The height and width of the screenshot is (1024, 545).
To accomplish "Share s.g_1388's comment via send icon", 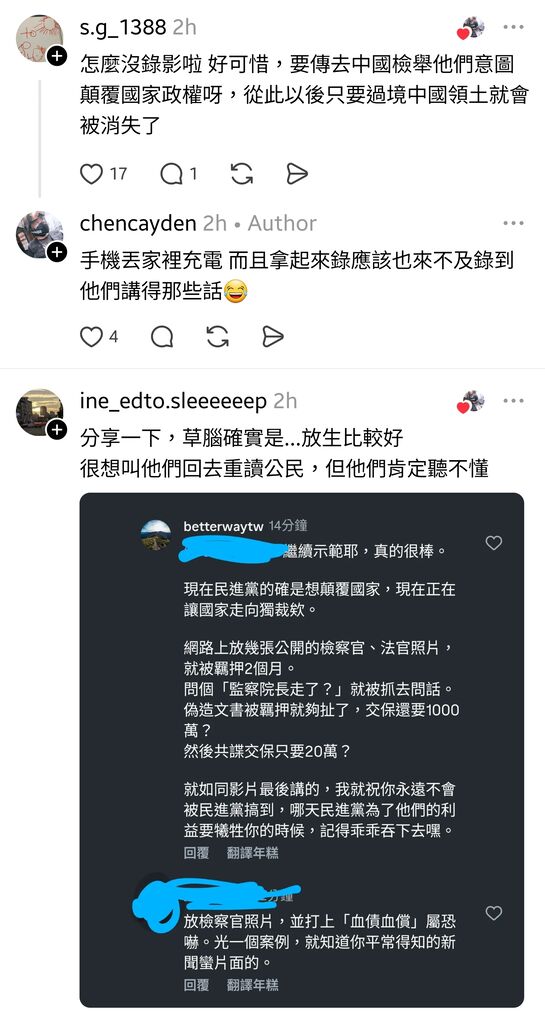I will pyautogui.click(x=296, y=173).
